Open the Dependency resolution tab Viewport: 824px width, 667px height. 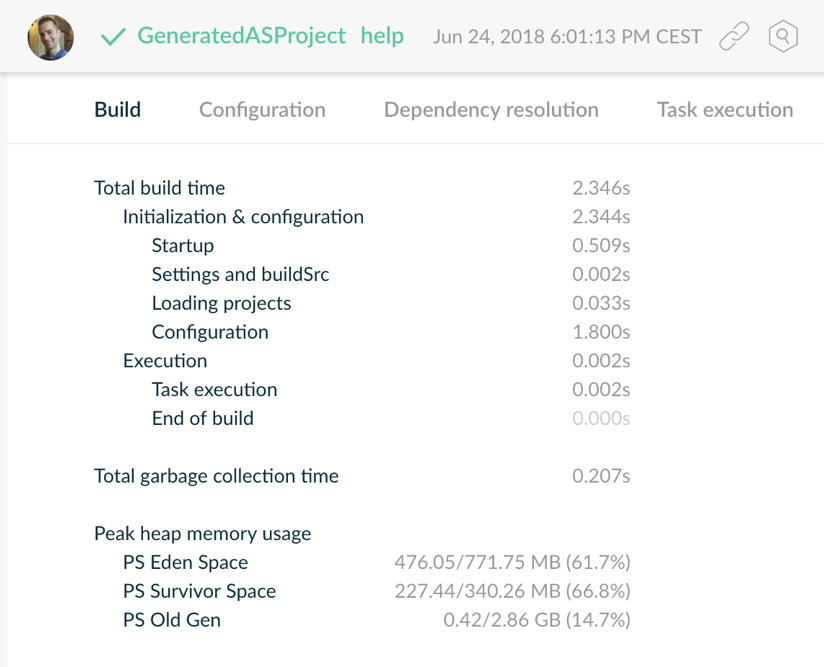pyautogui.click(x=490, y=110)
